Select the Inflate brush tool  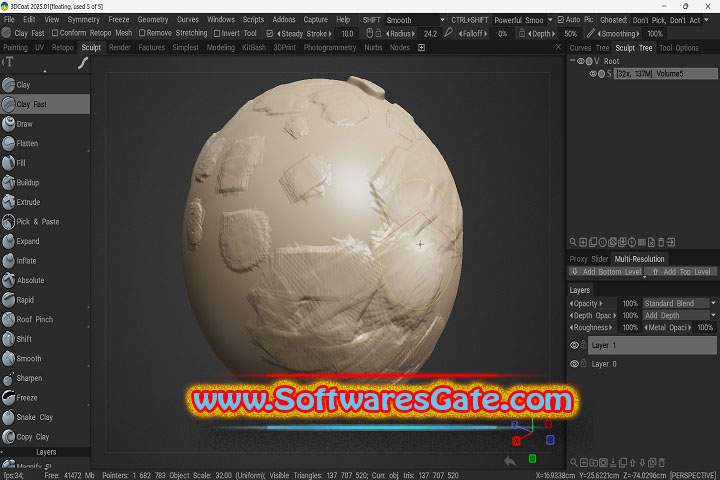coord(45,260)
